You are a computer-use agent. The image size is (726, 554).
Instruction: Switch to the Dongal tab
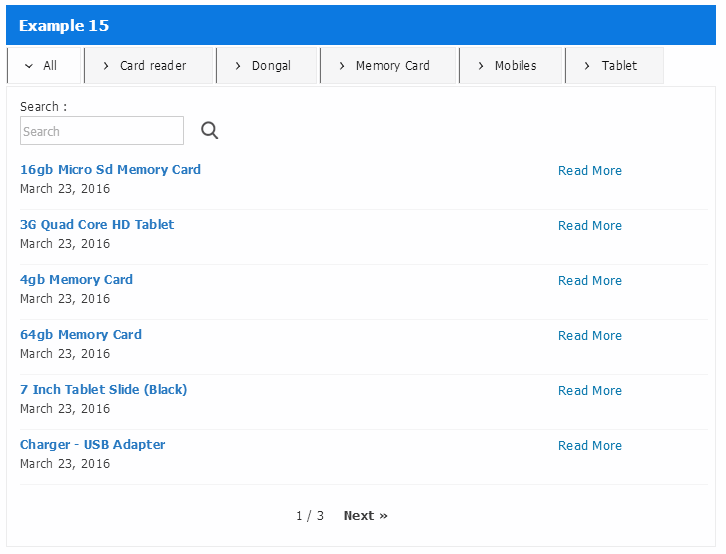click(x=267, y=65)
